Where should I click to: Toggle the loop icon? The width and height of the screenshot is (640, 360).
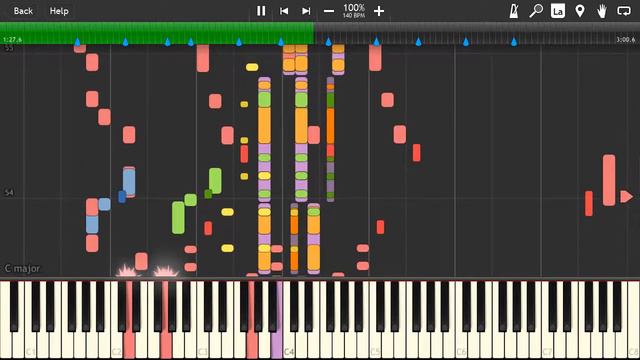624,11
